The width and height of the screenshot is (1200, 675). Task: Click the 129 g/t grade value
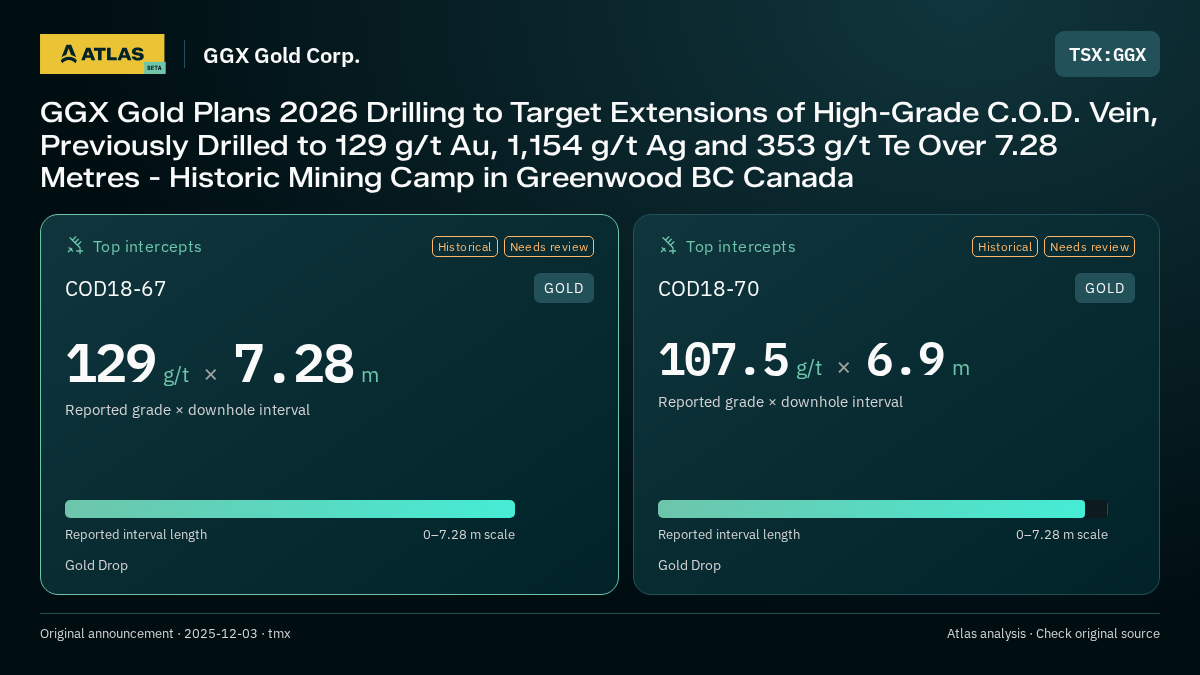(x=127, y=365)
